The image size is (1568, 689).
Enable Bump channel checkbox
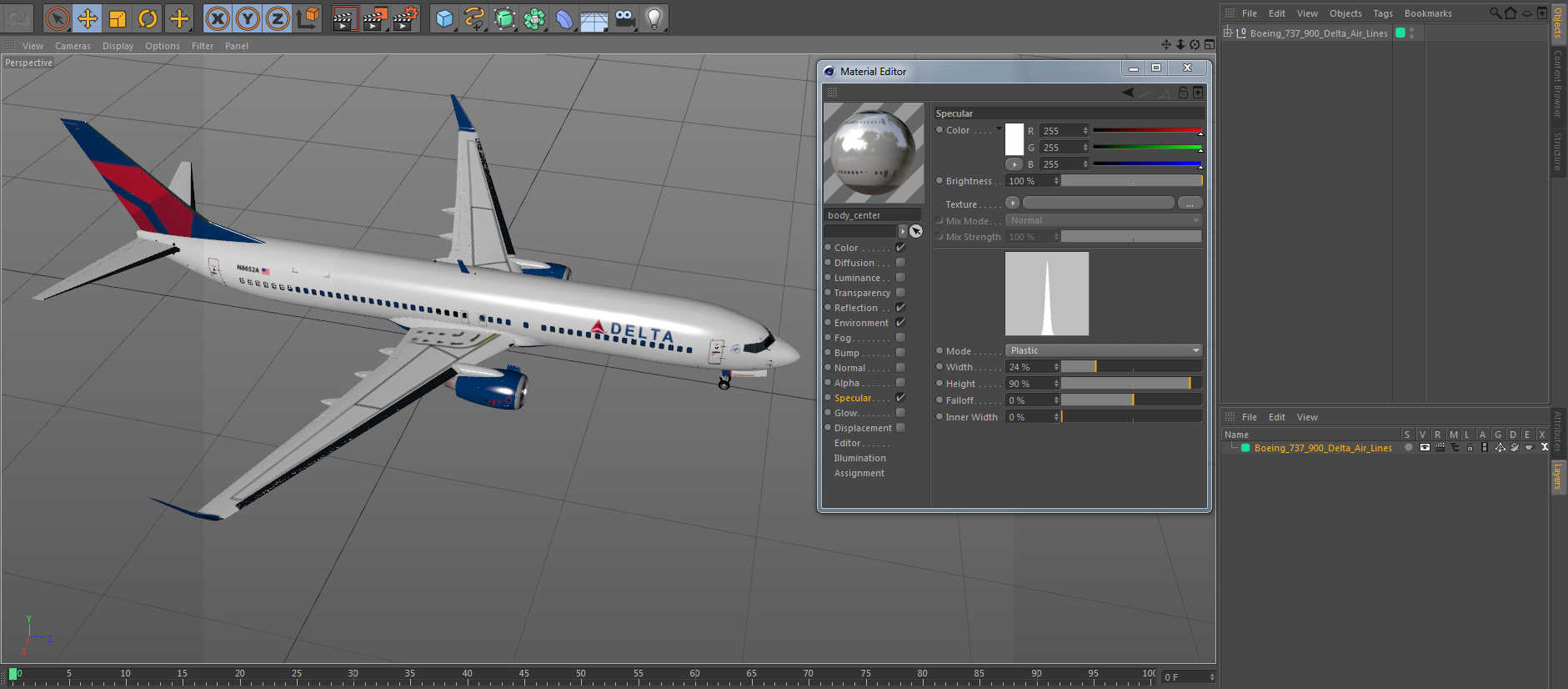[900, 353]
